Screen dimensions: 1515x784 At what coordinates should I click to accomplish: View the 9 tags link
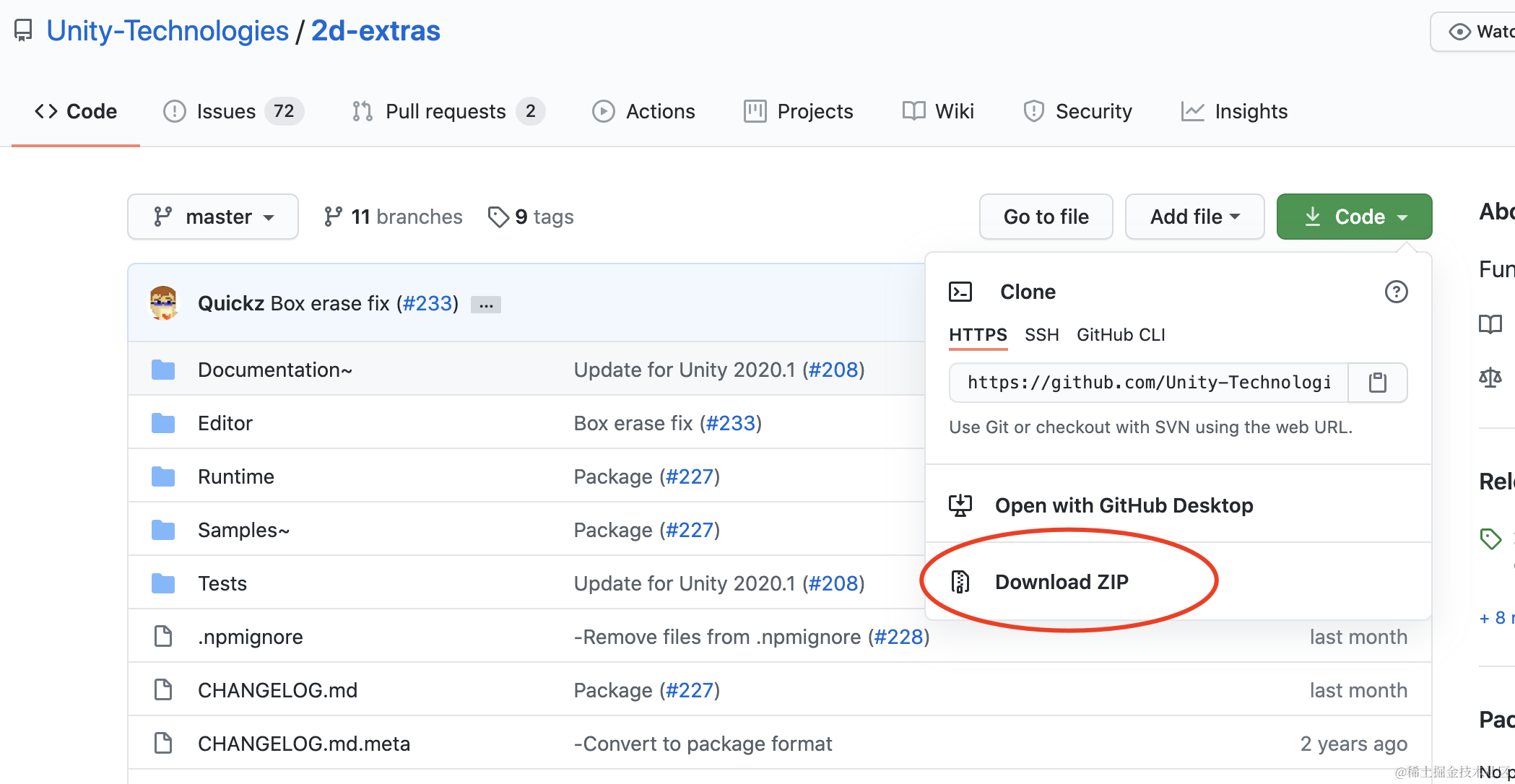[x=531, y=217]
